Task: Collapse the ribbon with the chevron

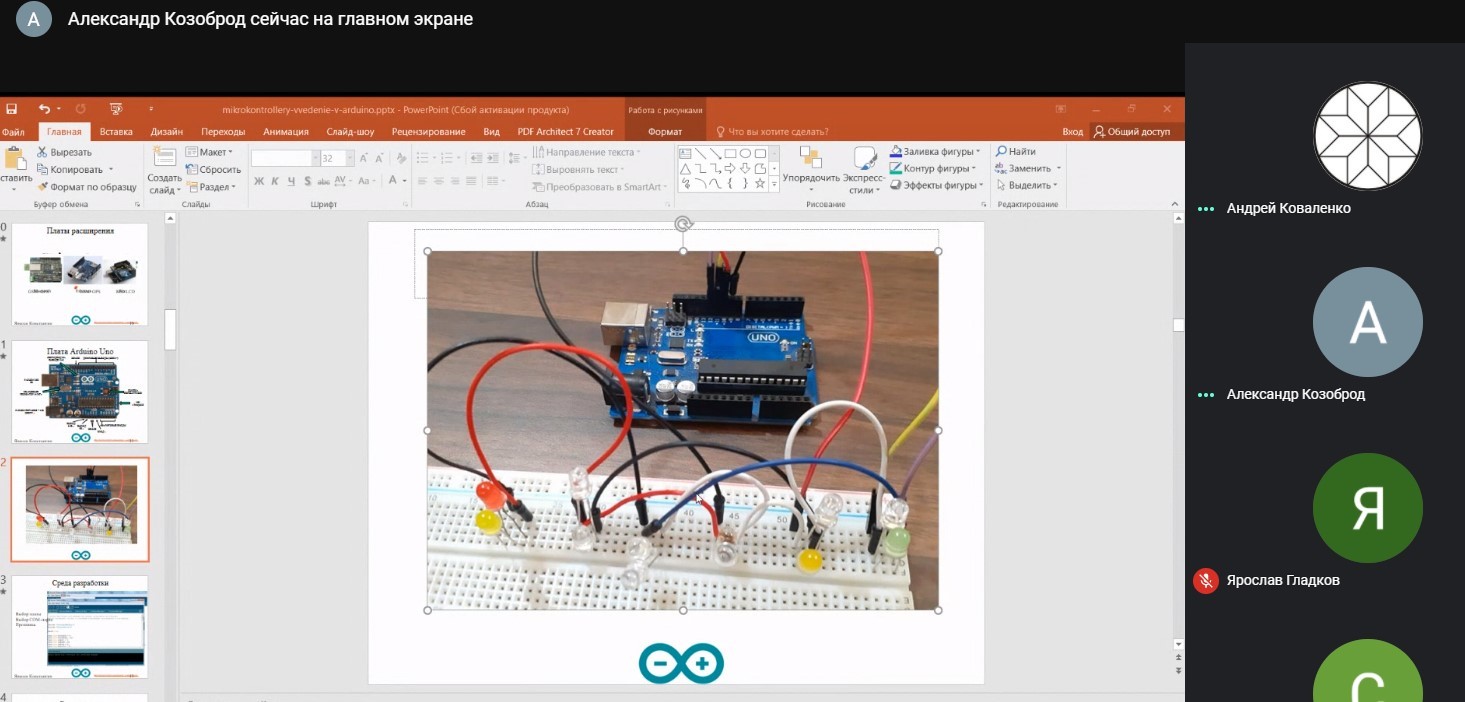Action: coord(1176,203)
